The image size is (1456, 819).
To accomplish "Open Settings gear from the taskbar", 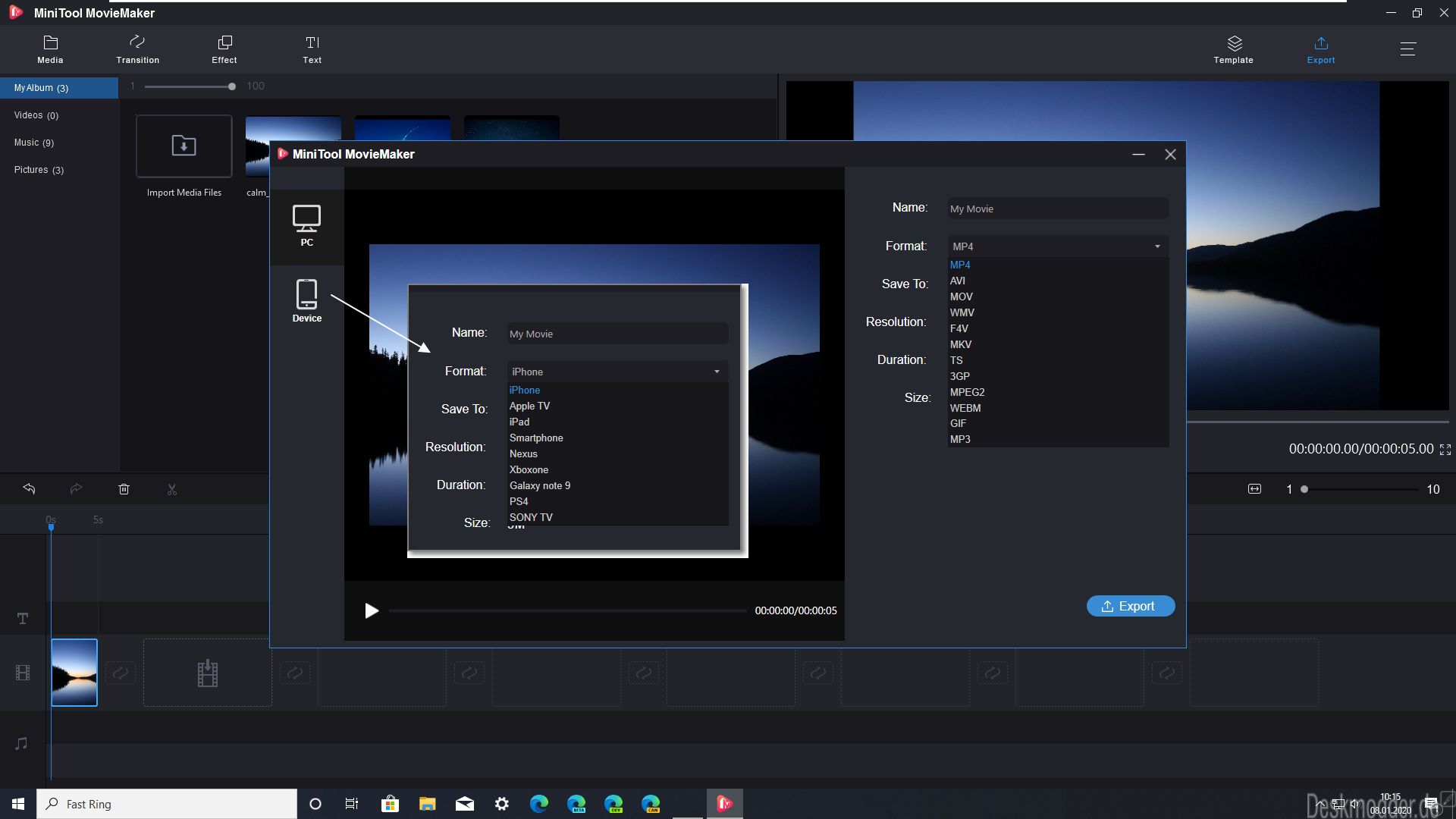I will [x=502, y=804].
